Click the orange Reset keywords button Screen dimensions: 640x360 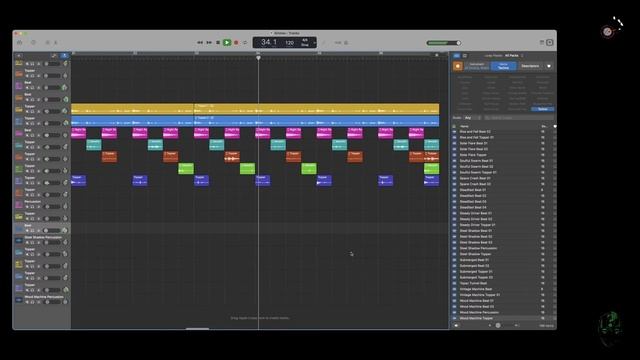(458, 66)
